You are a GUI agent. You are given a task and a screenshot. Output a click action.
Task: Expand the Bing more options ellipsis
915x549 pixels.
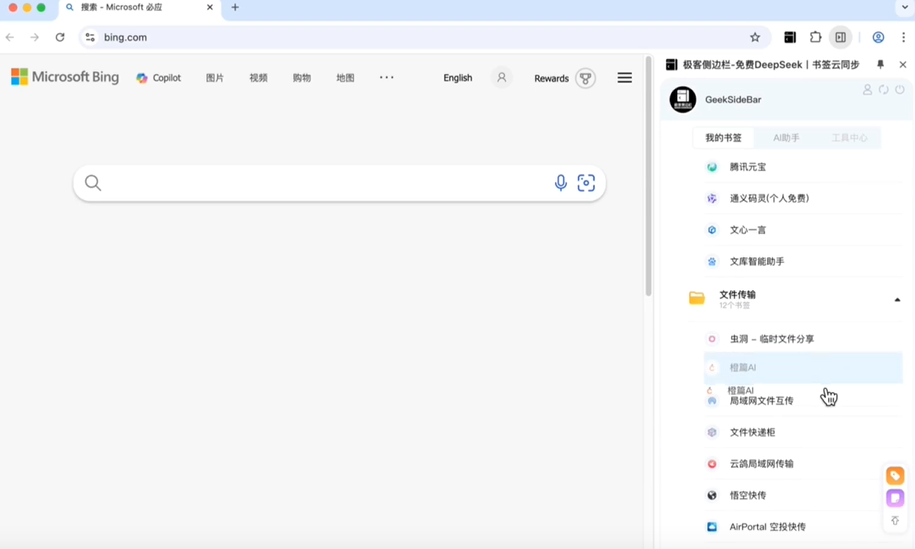coord(386,77)
